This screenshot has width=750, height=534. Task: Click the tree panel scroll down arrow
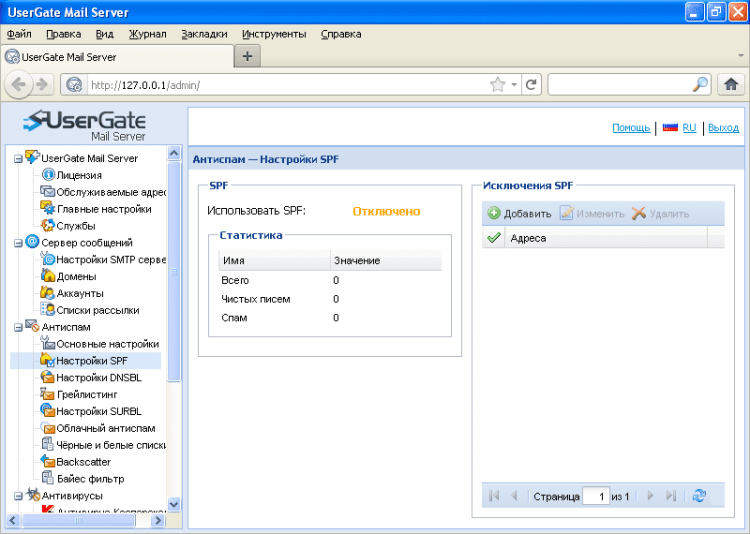(174, 504)
